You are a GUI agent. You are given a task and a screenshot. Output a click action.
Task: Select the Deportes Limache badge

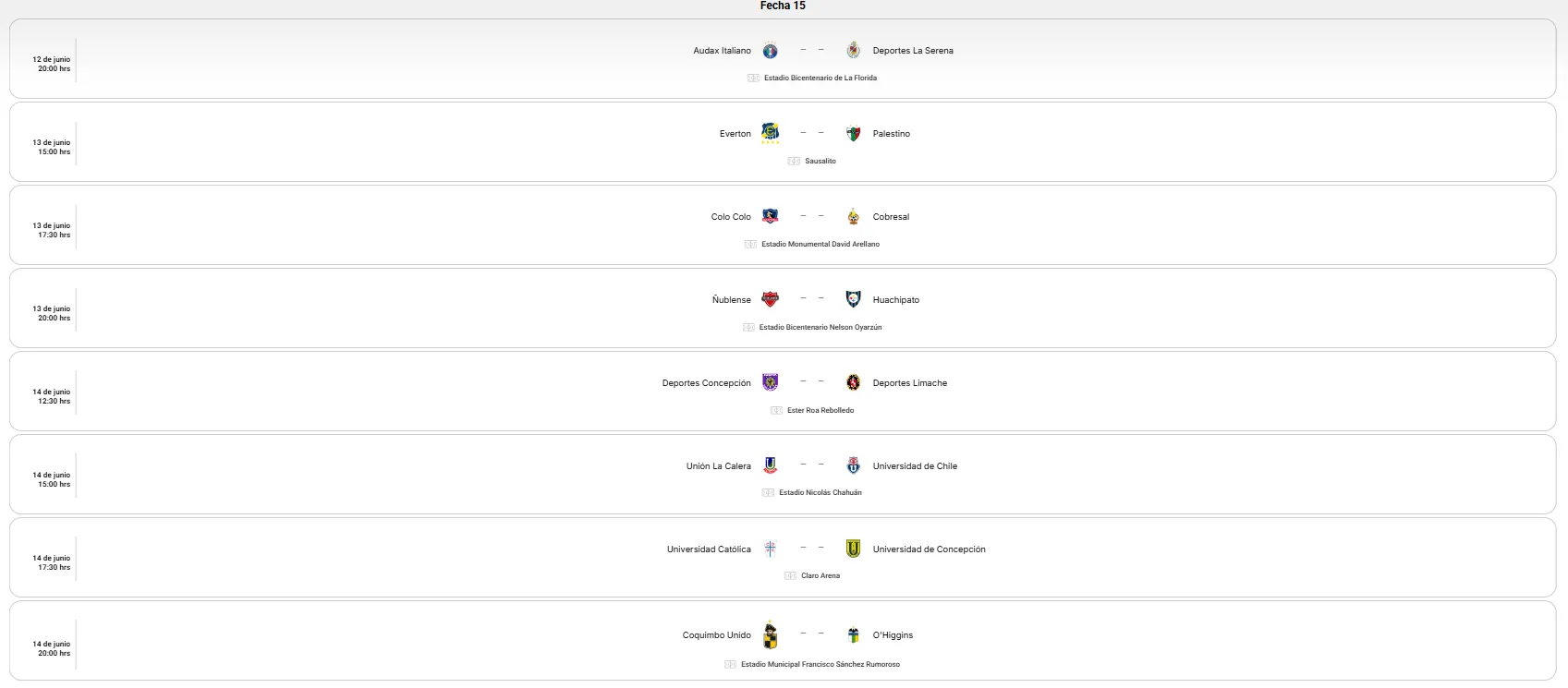[x=854, y=382]
